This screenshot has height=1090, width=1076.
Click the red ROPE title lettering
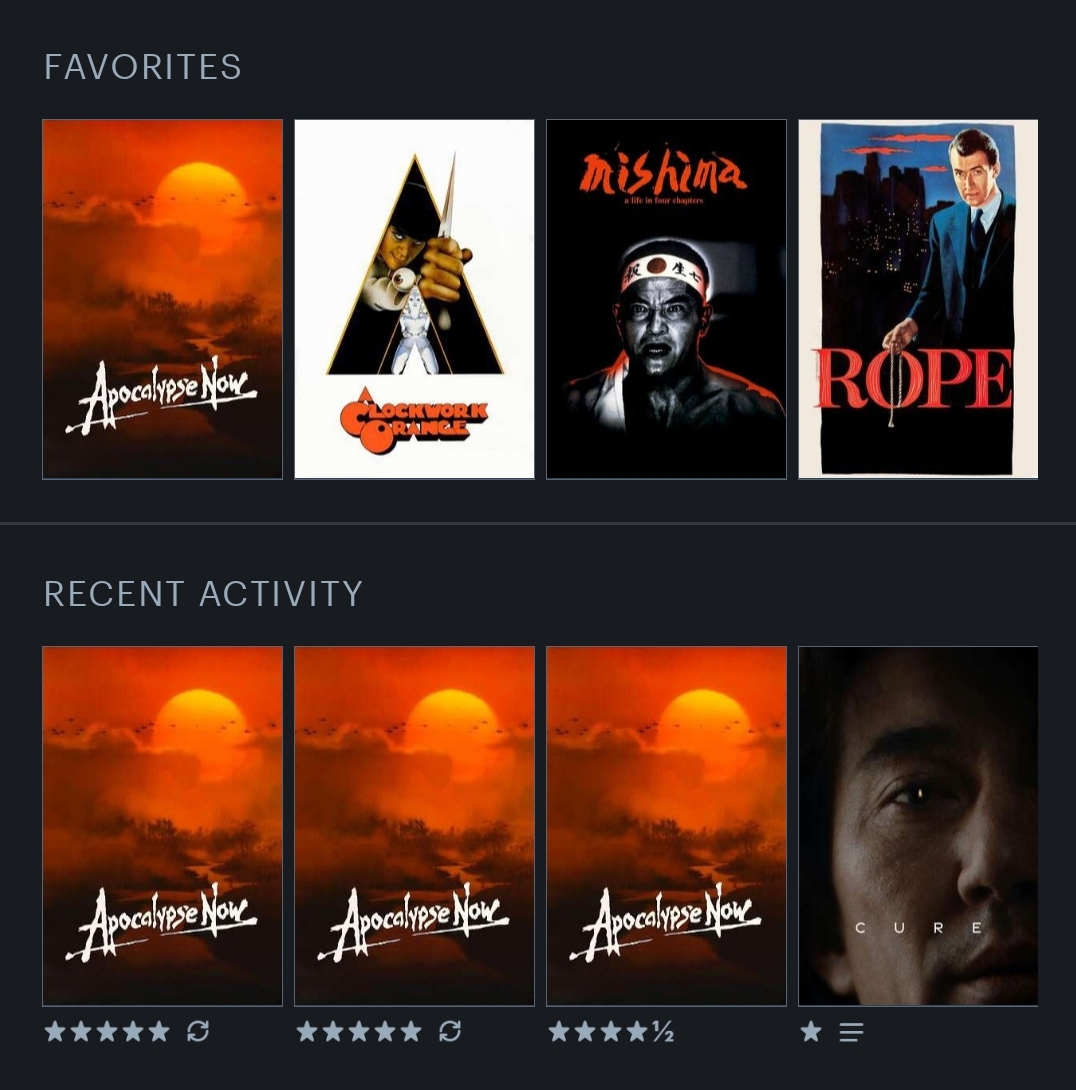913,378
